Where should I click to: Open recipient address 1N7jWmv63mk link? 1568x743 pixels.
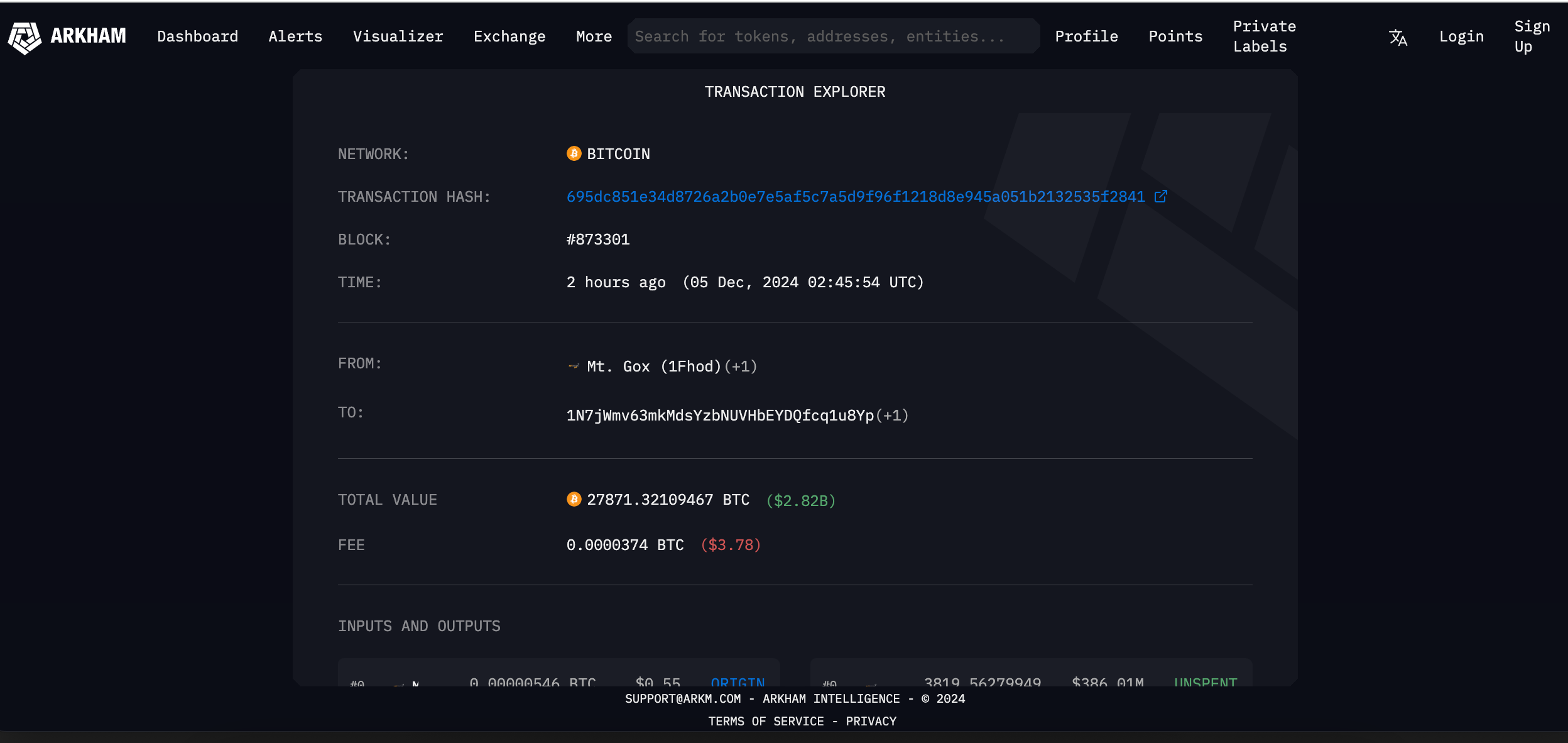(720, 416)
